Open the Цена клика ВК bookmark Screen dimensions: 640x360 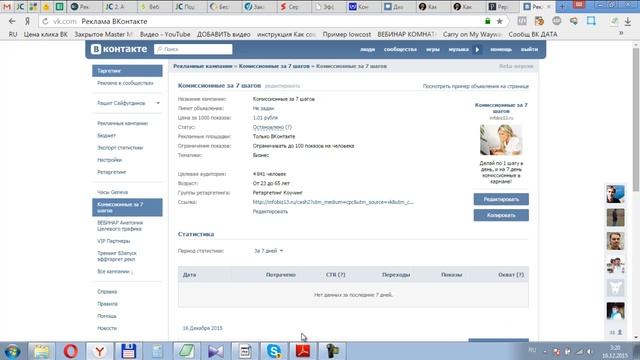[x=45, y=34]
